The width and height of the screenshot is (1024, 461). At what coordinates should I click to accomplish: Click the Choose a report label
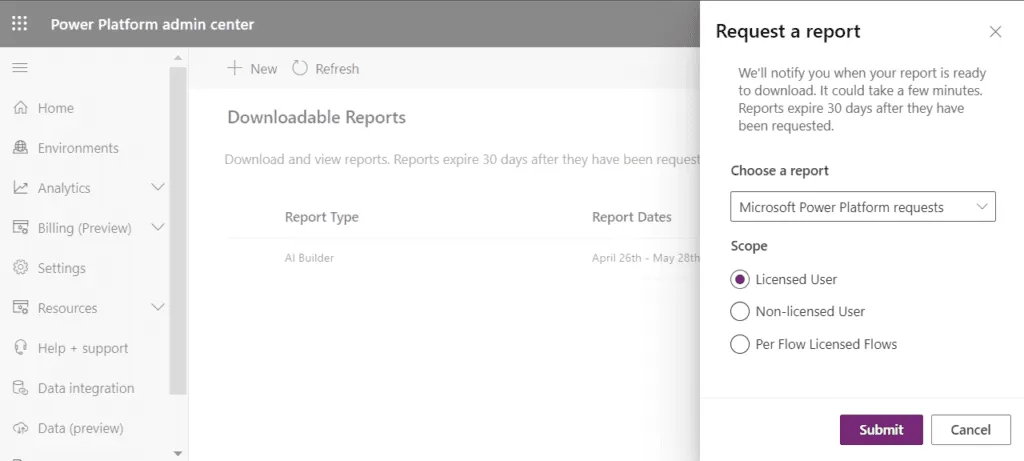pos(779,170)
